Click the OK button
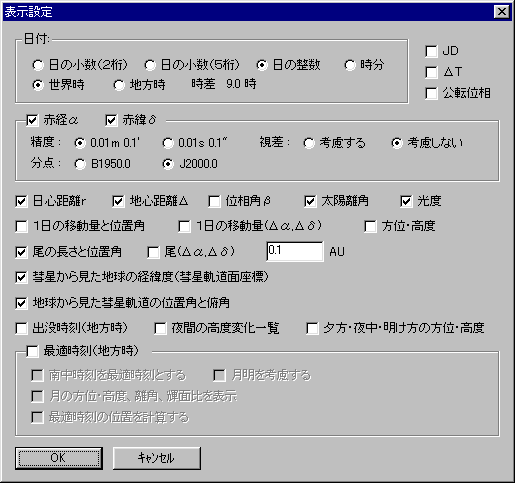Viewport: 515px width, 483px height. pyautogui.click(x=59, y=458)
